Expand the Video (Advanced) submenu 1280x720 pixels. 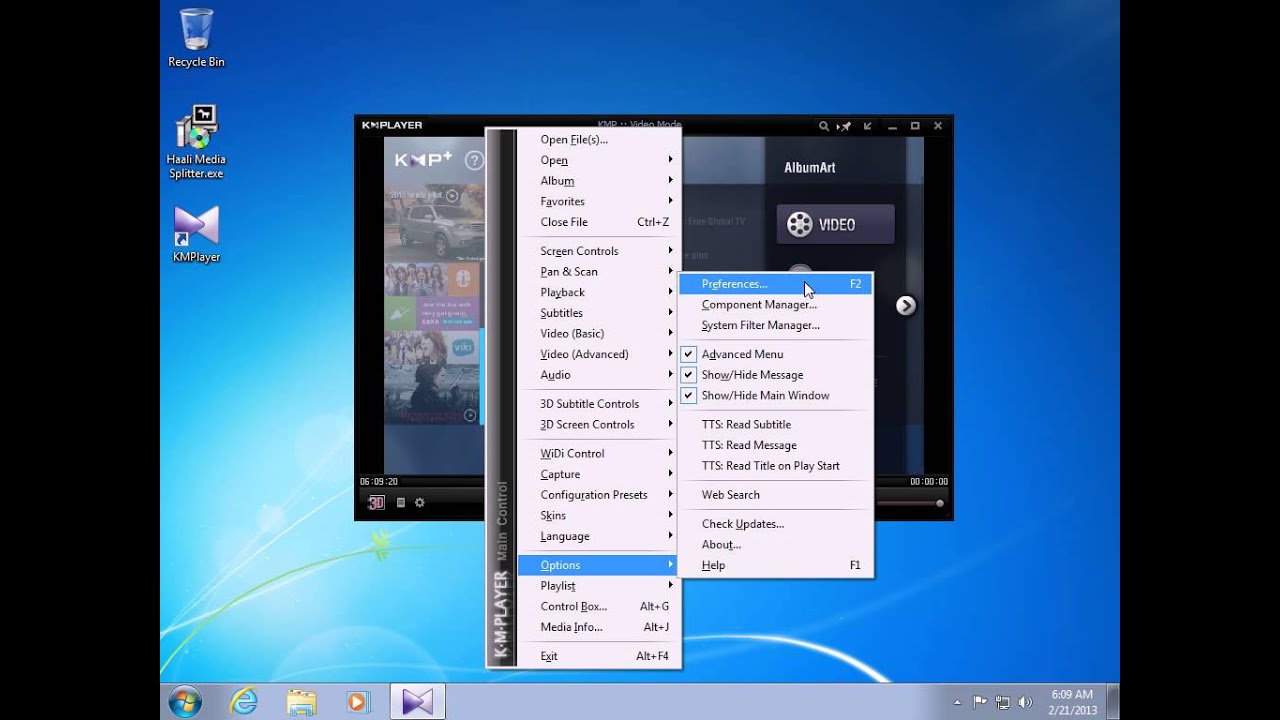[x=598, y=354]
